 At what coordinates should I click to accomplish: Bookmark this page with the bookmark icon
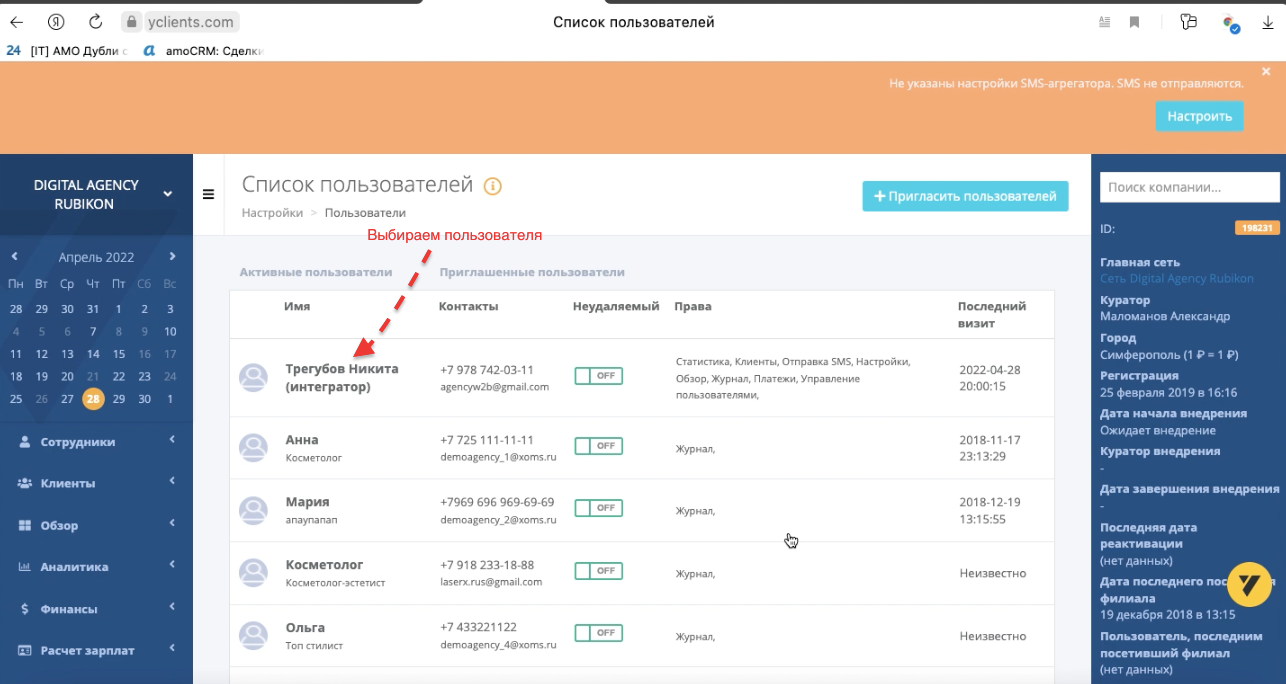(1135, 22)
